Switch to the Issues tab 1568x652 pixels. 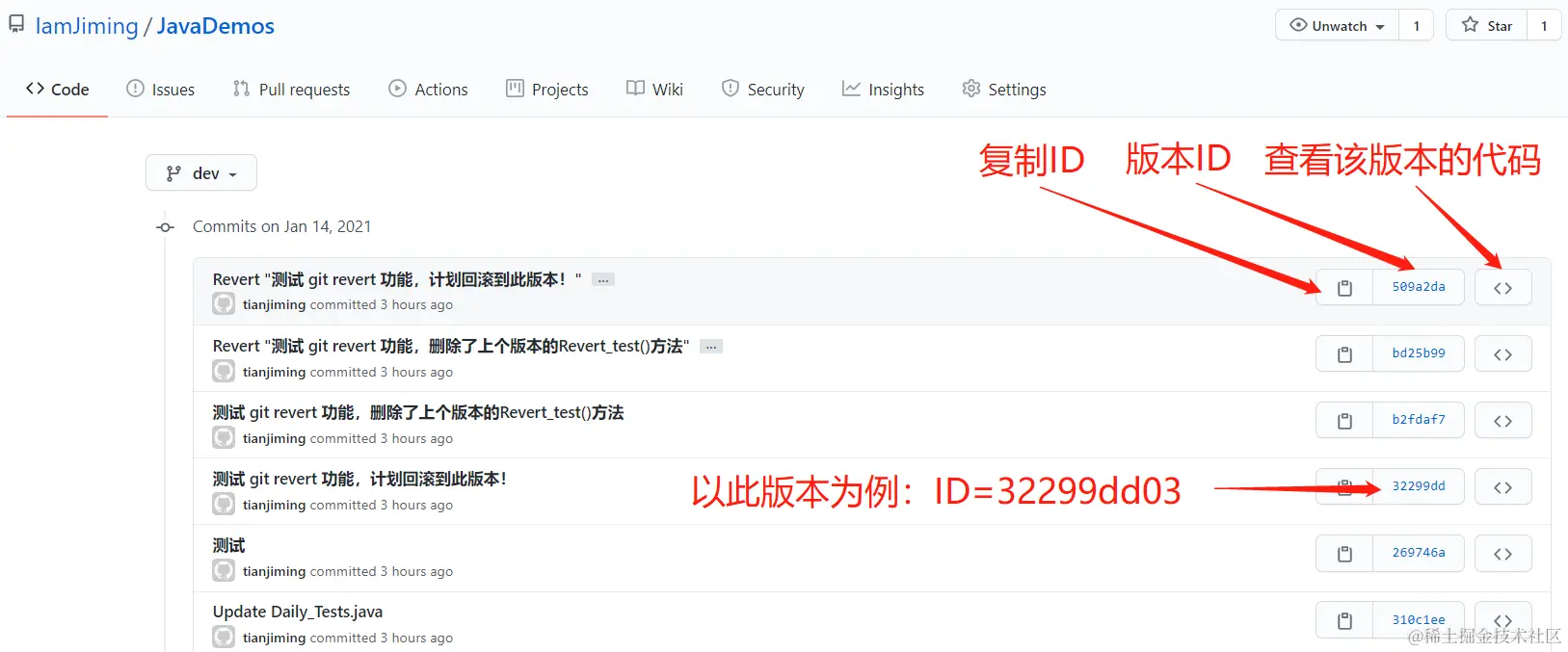(x=161, y=89)
